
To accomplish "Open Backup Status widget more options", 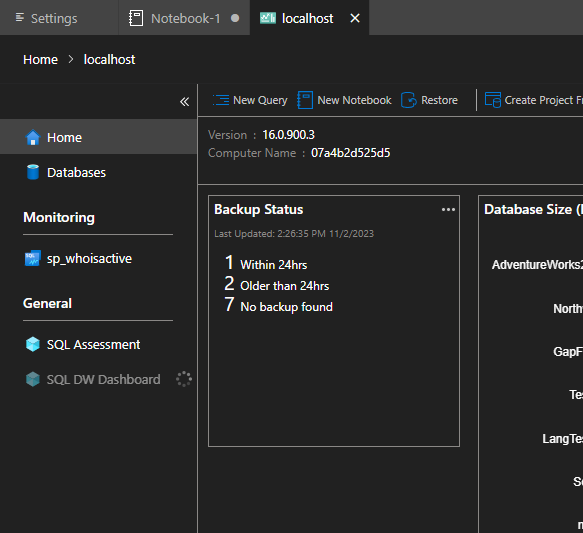I will click(x=448, y=210).
